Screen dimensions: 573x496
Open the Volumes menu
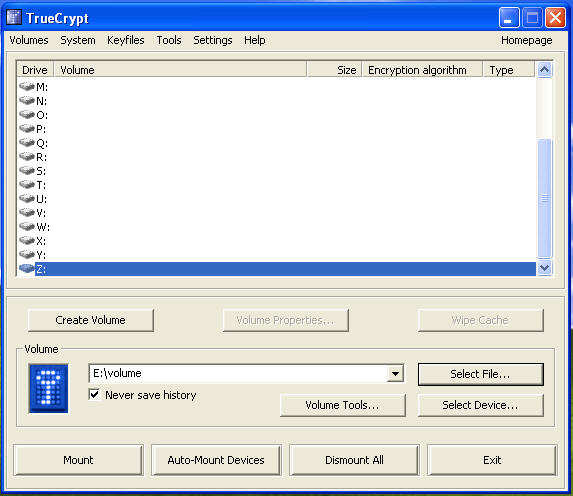point(29,40)
